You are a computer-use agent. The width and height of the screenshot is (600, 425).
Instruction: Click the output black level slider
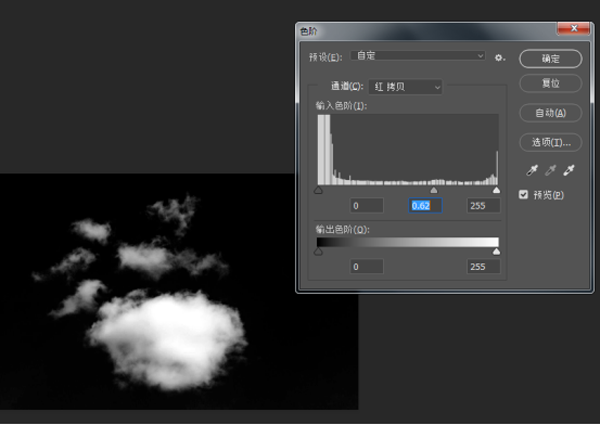[318, 251]
